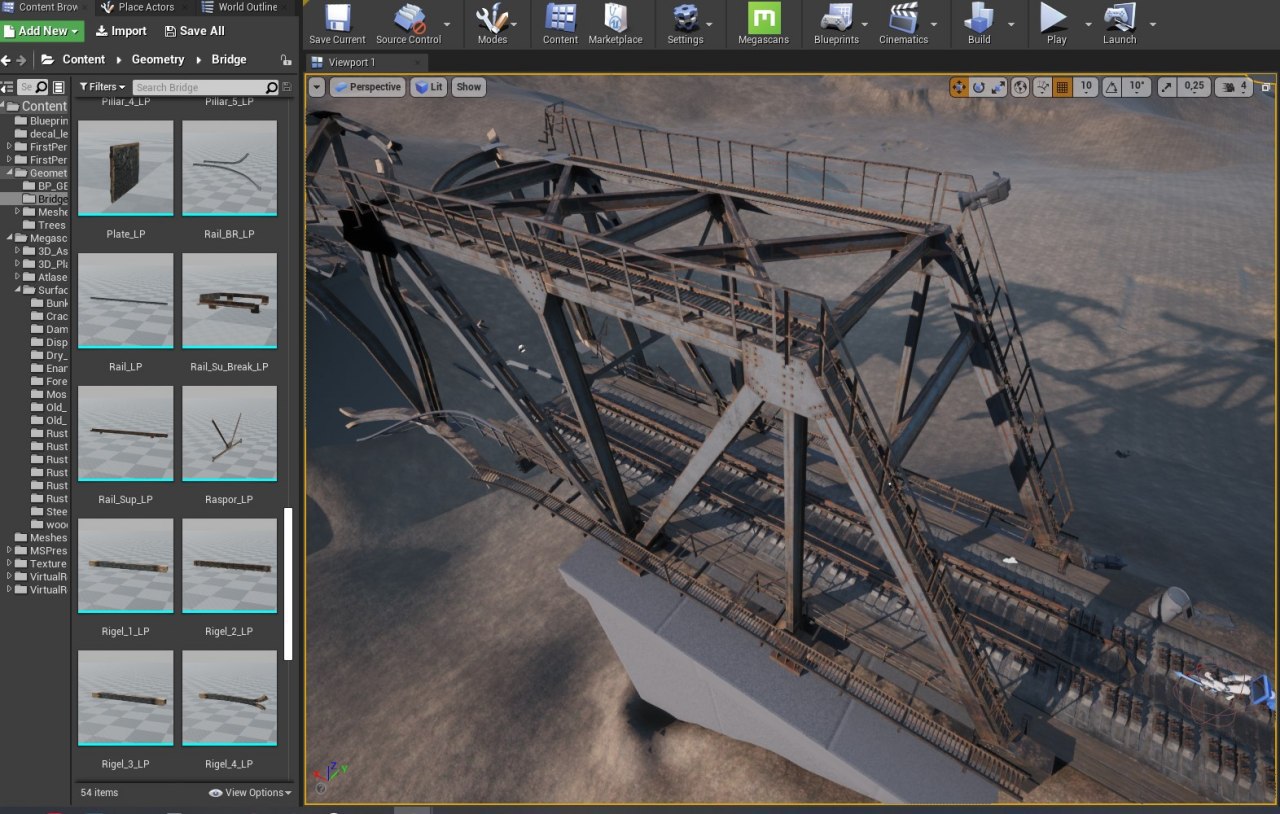
Task: Click the Settings gear icon
Action: [685, 18]
